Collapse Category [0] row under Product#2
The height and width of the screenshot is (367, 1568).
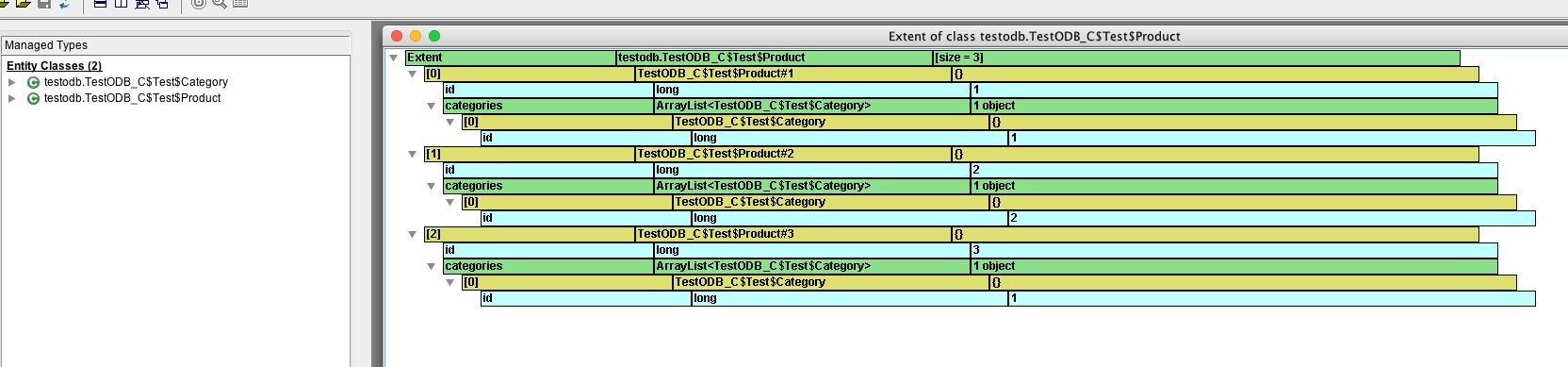click(450, 202)
